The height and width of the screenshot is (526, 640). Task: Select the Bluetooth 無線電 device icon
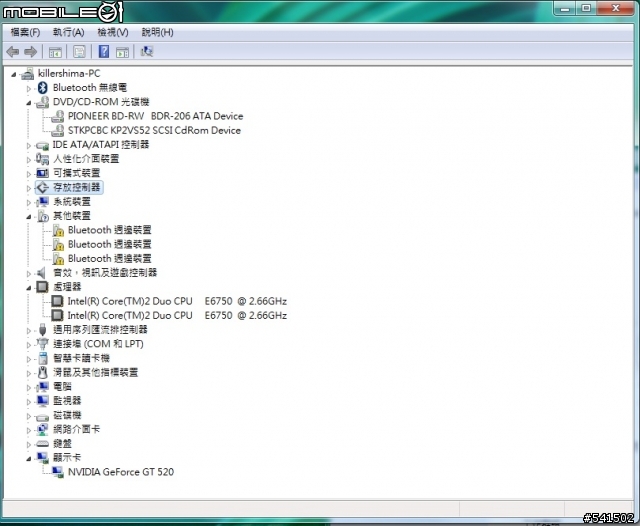point(42,88)
